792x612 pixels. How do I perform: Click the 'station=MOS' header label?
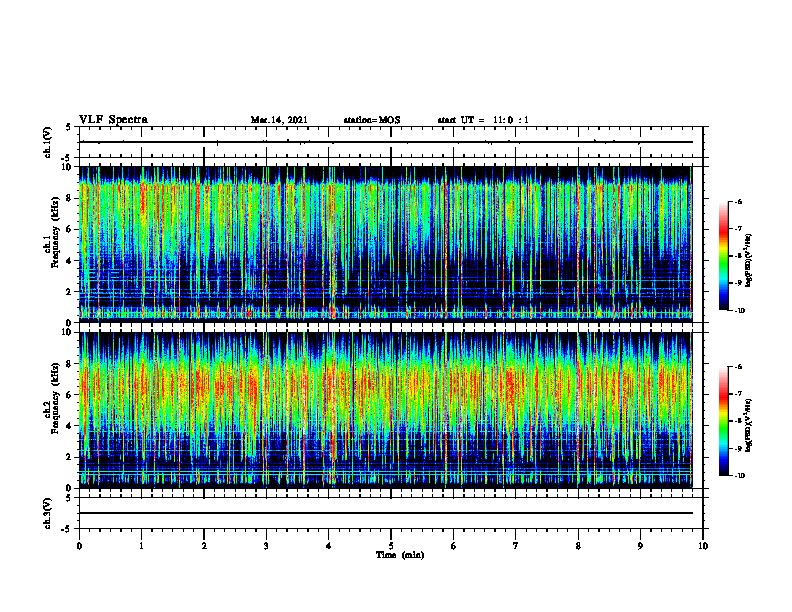372,120
